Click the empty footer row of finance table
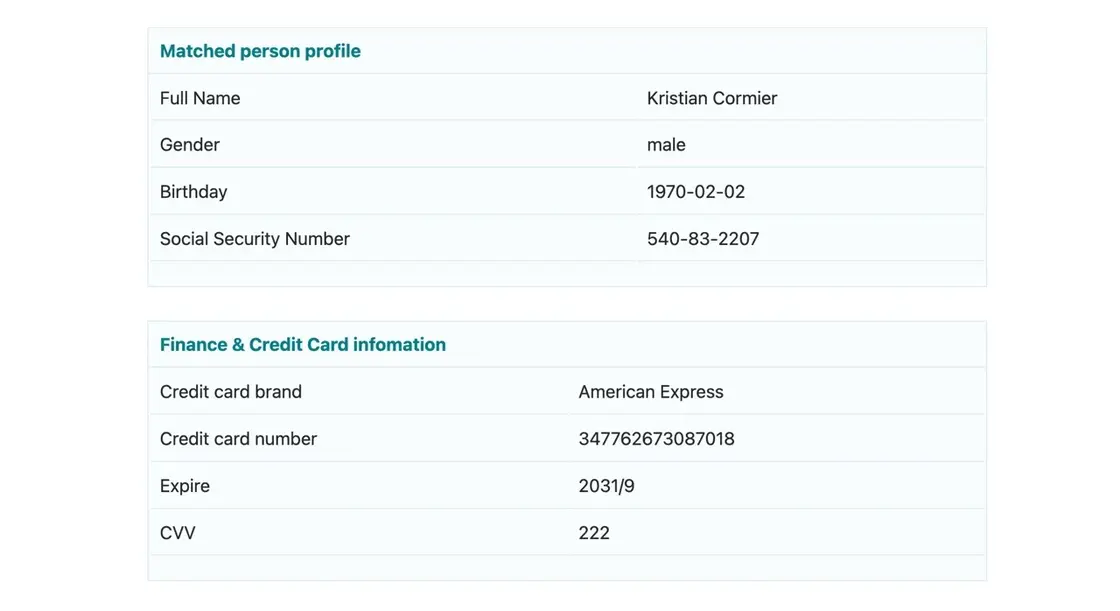The height and width of the screenshot is (611, 1120). [567, 568]
